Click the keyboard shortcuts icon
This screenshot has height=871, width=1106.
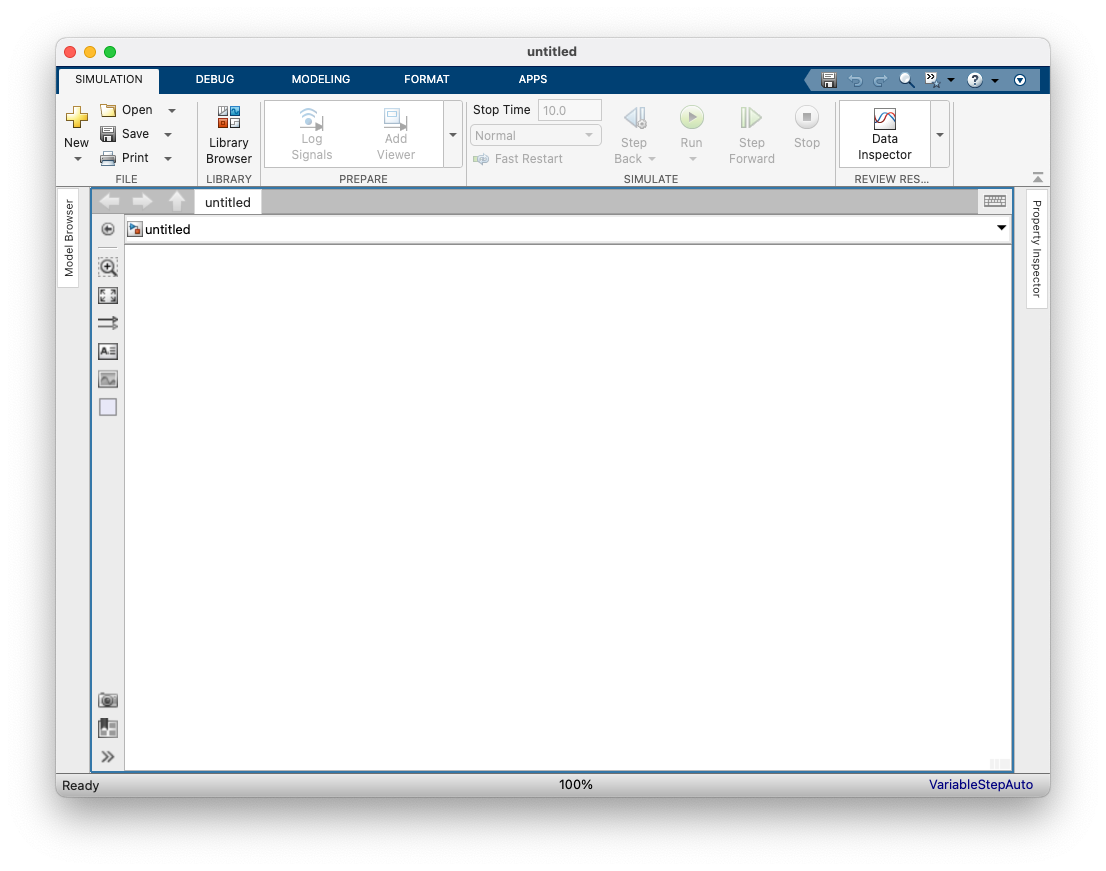(995, 202)
